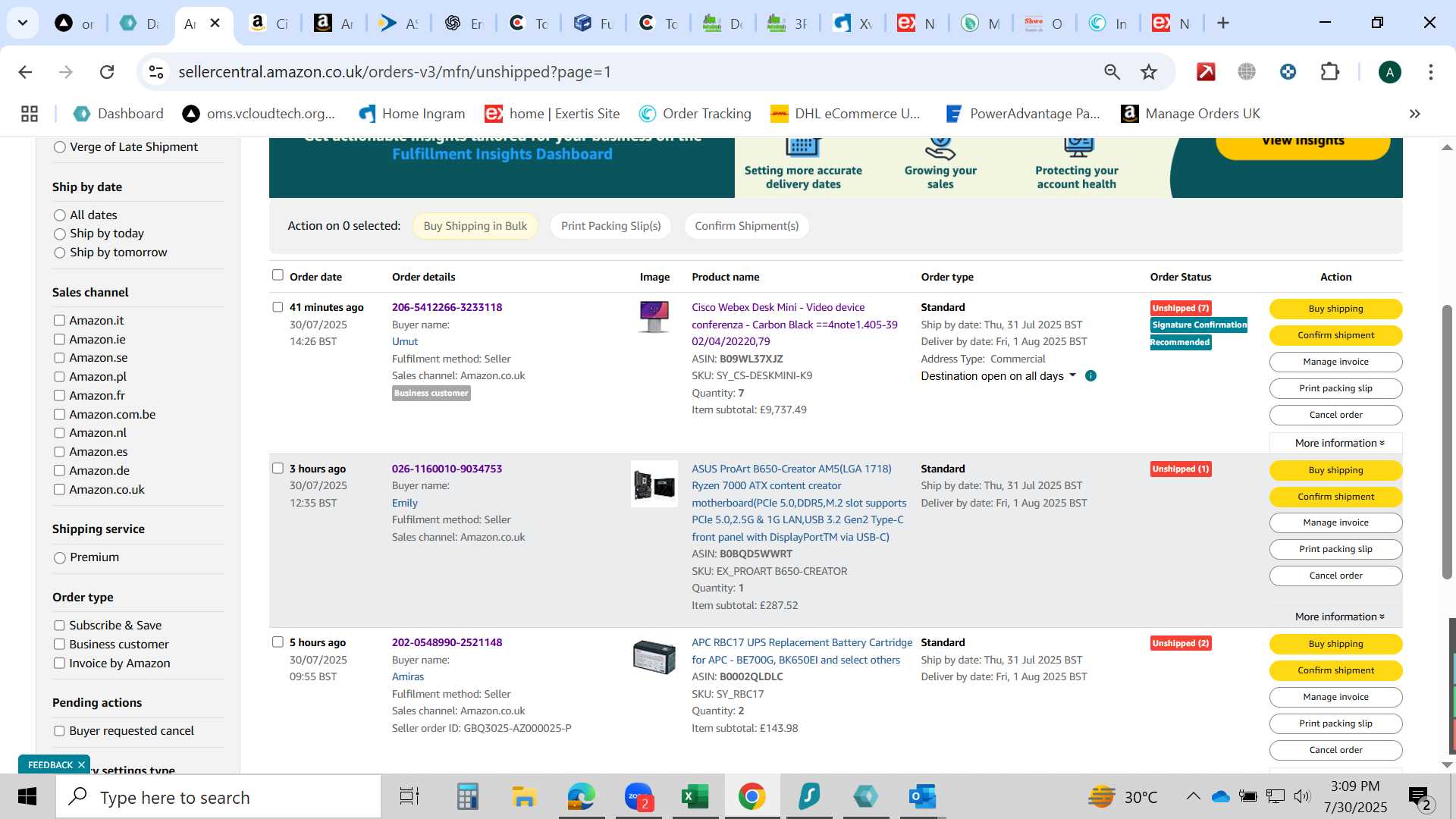This screenshot has width=1456, height=819.
Task: Select order 206-5412266-3233118 checkbox
Action: [278, 307]
